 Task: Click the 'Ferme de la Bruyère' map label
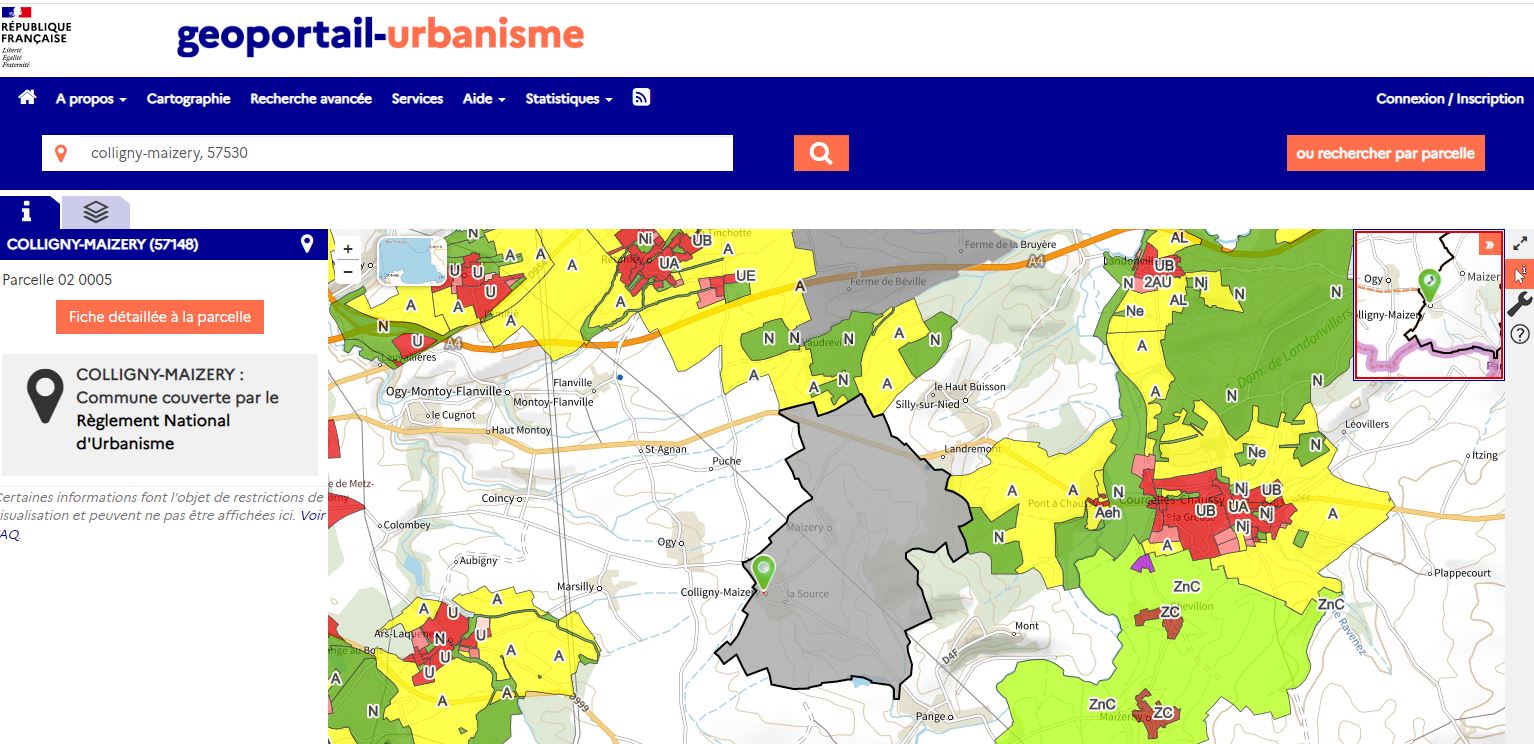pos(1010,245)
